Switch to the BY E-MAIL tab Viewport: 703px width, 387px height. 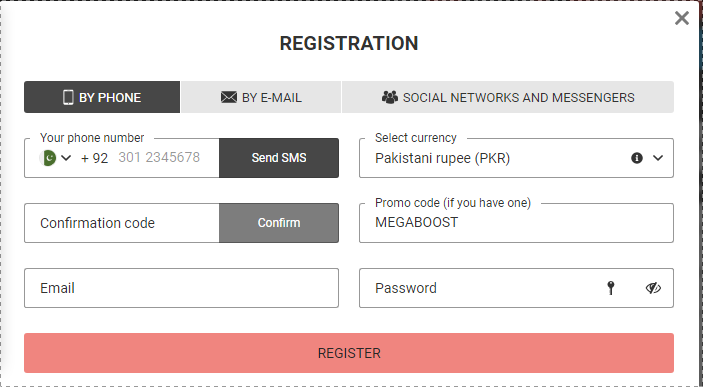pyautogui.click(x=261, y=97)
